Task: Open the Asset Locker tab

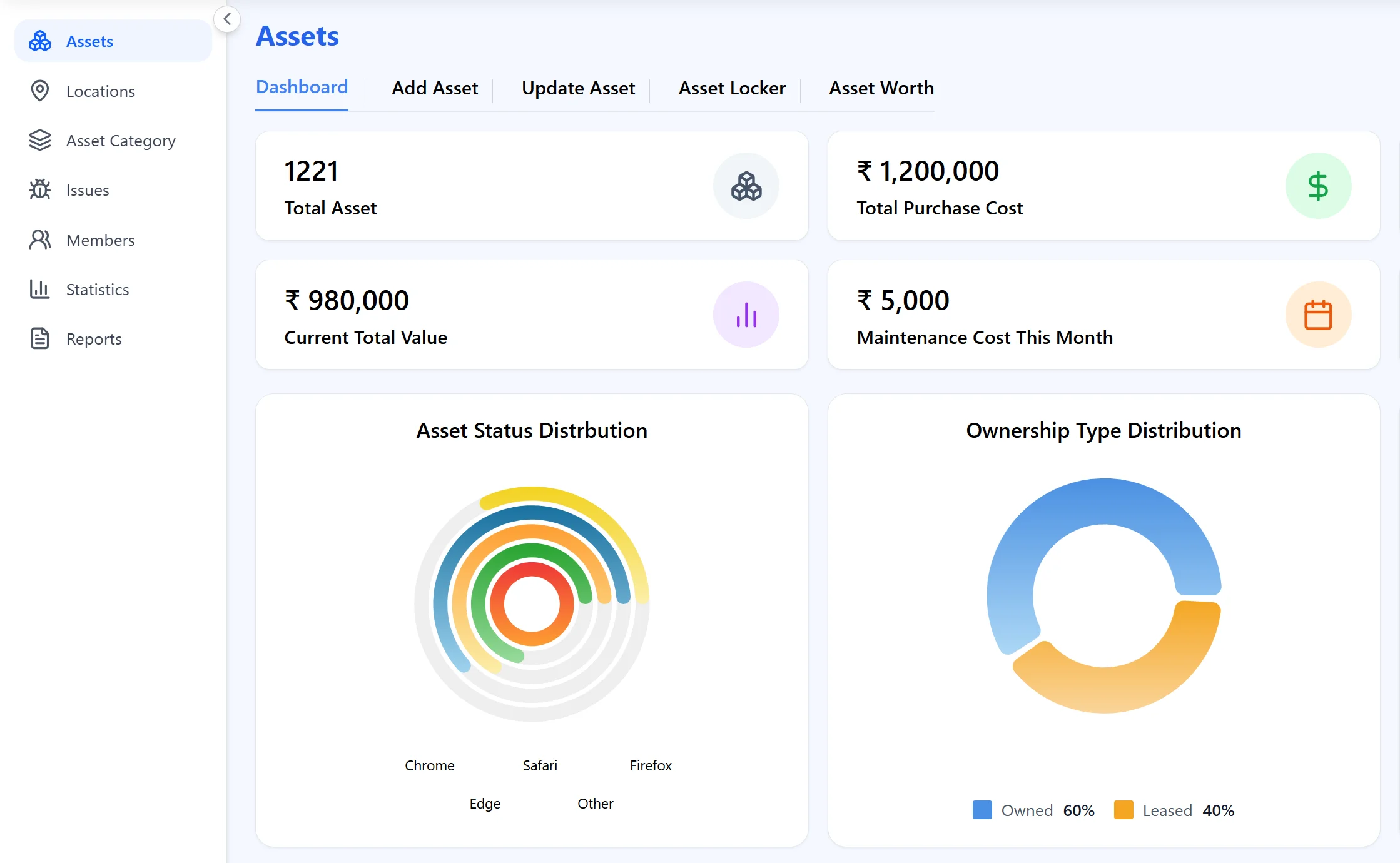Action: point(732,88)
